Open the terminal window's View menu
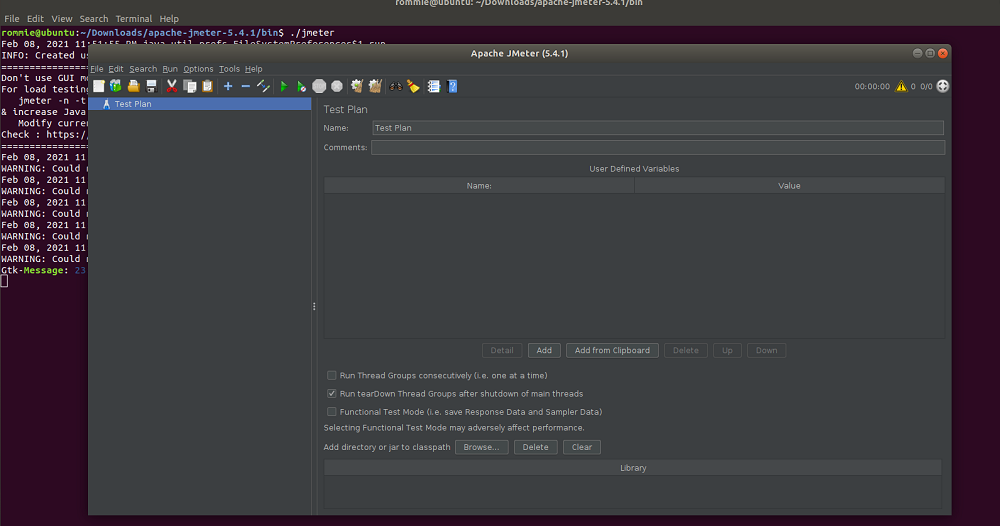 [x=62, y=19]
